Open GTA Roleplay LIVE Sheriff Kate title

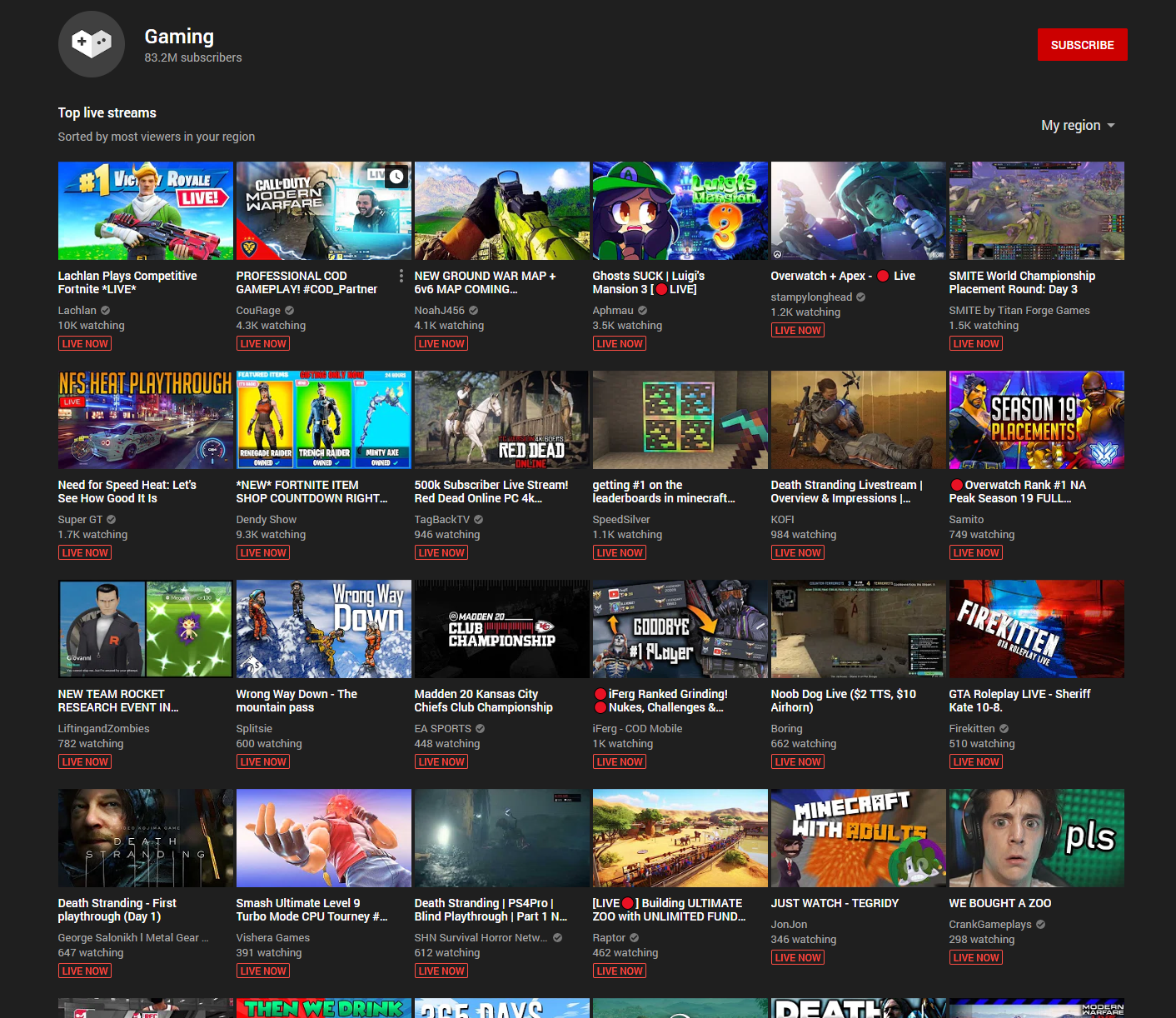click(x=1019, y=701)
